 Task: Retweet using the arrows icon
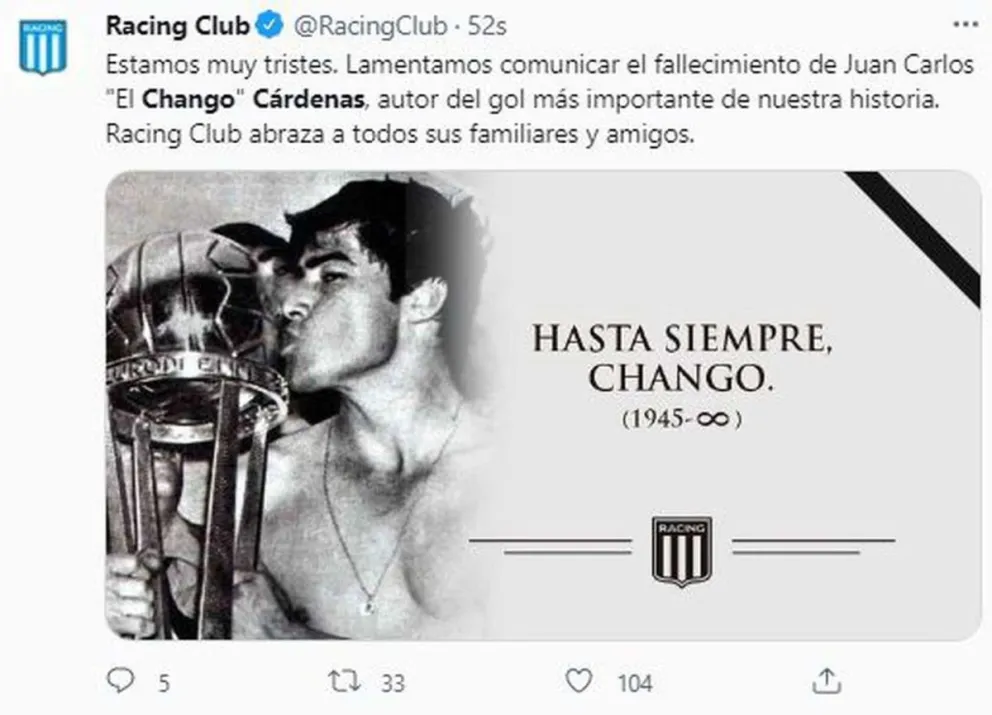(345, 681)
